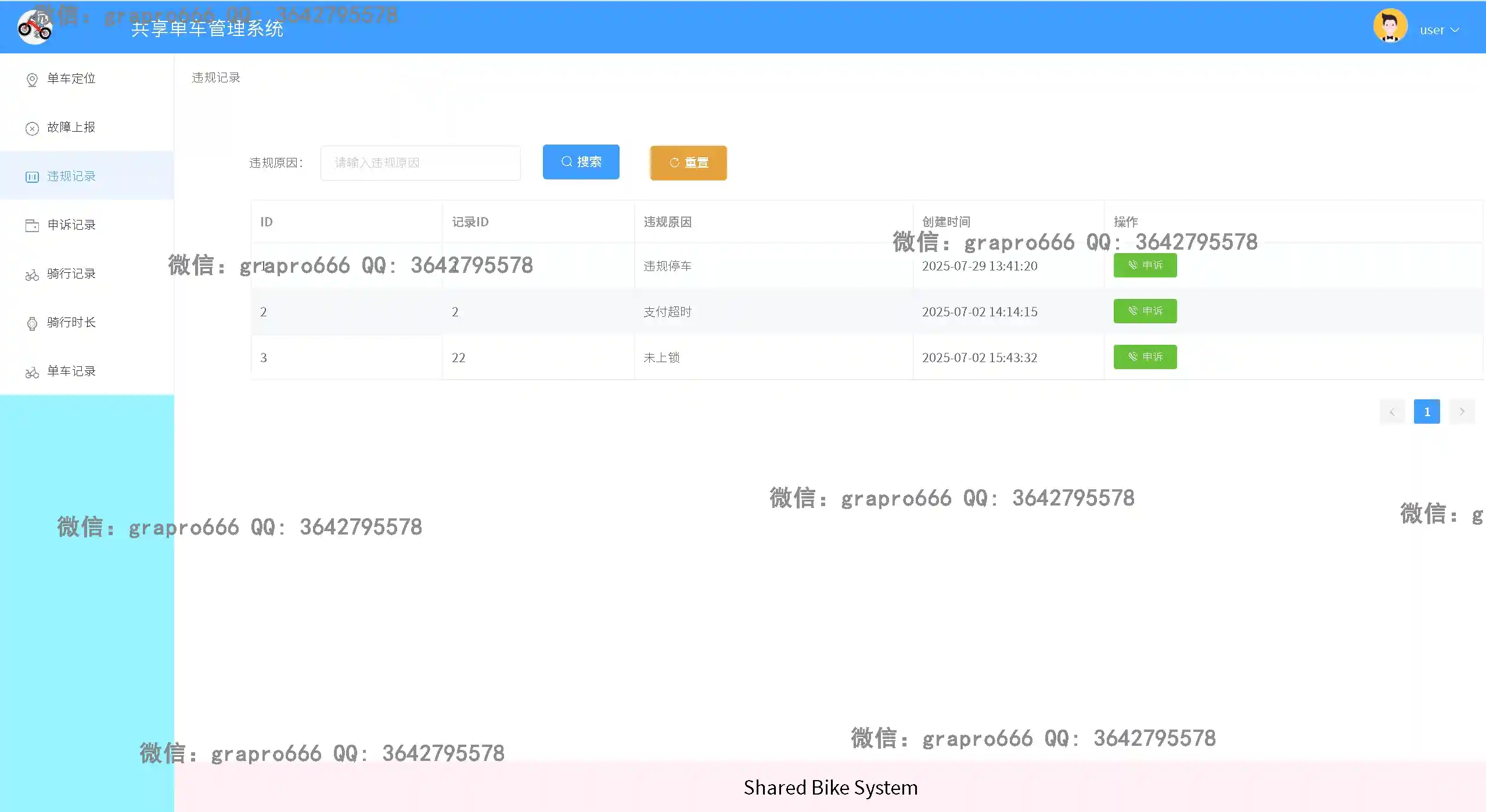Image resolution: width=1486 pixels, height=812 pixels.
Task: Click the bike logo in header
Action: 34,27
